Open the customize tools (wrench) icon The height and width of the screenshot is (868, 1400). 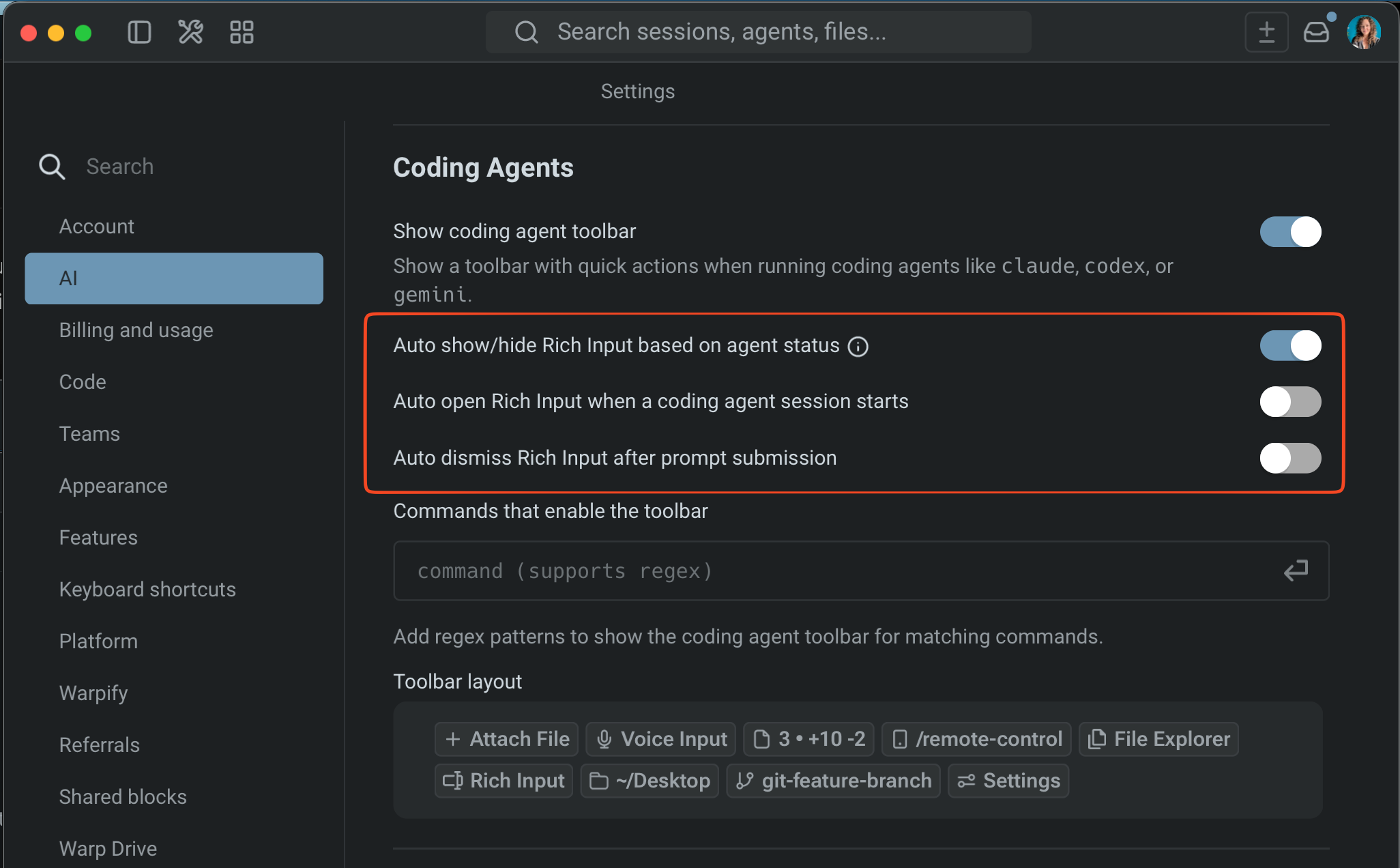coord(190,31)
